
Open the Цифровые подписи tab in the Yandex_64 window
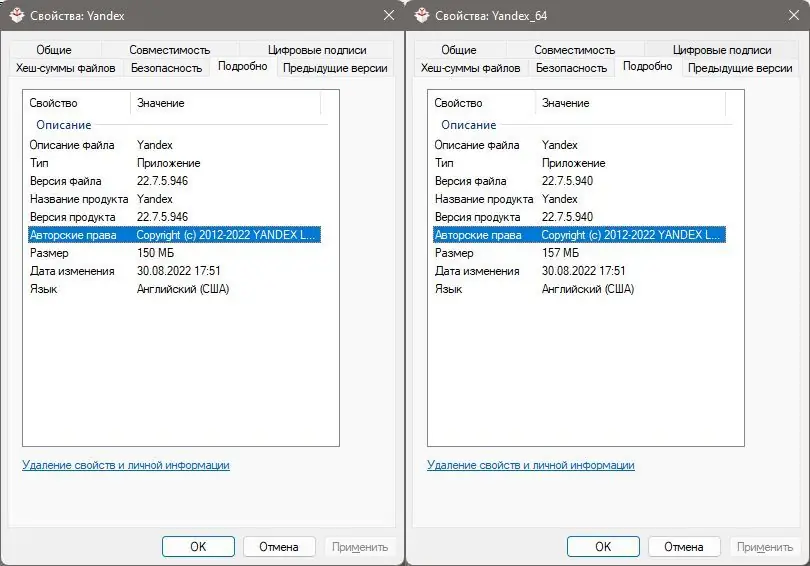click(722, 50)
